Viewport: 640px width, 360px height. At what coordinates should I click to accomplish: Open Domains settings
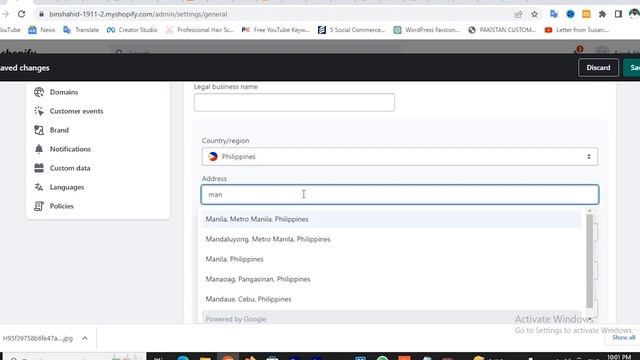point(64,92)
